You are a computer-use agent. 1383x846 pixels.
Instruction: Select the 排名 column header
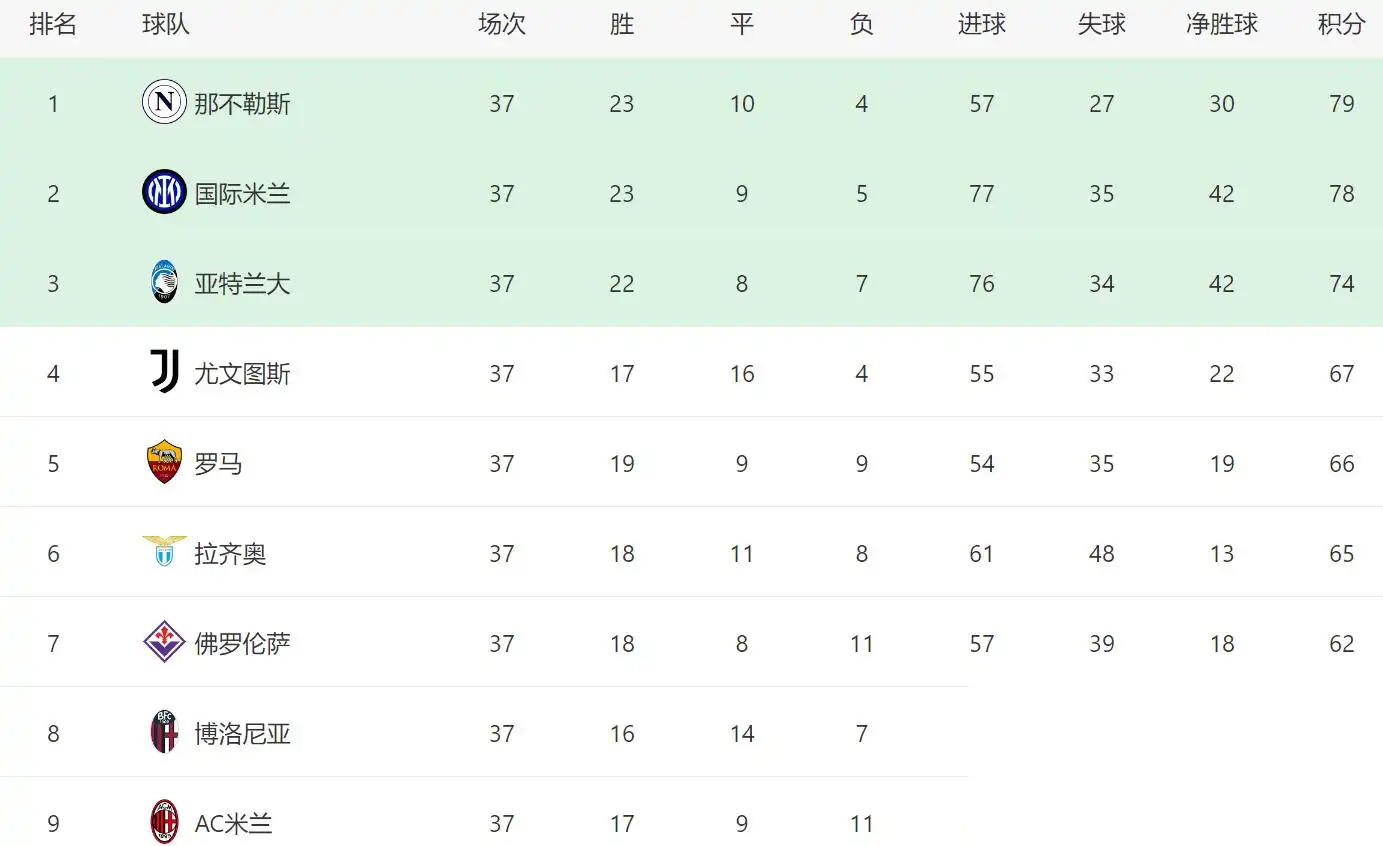pyautogui.click(x=53, y=25)
